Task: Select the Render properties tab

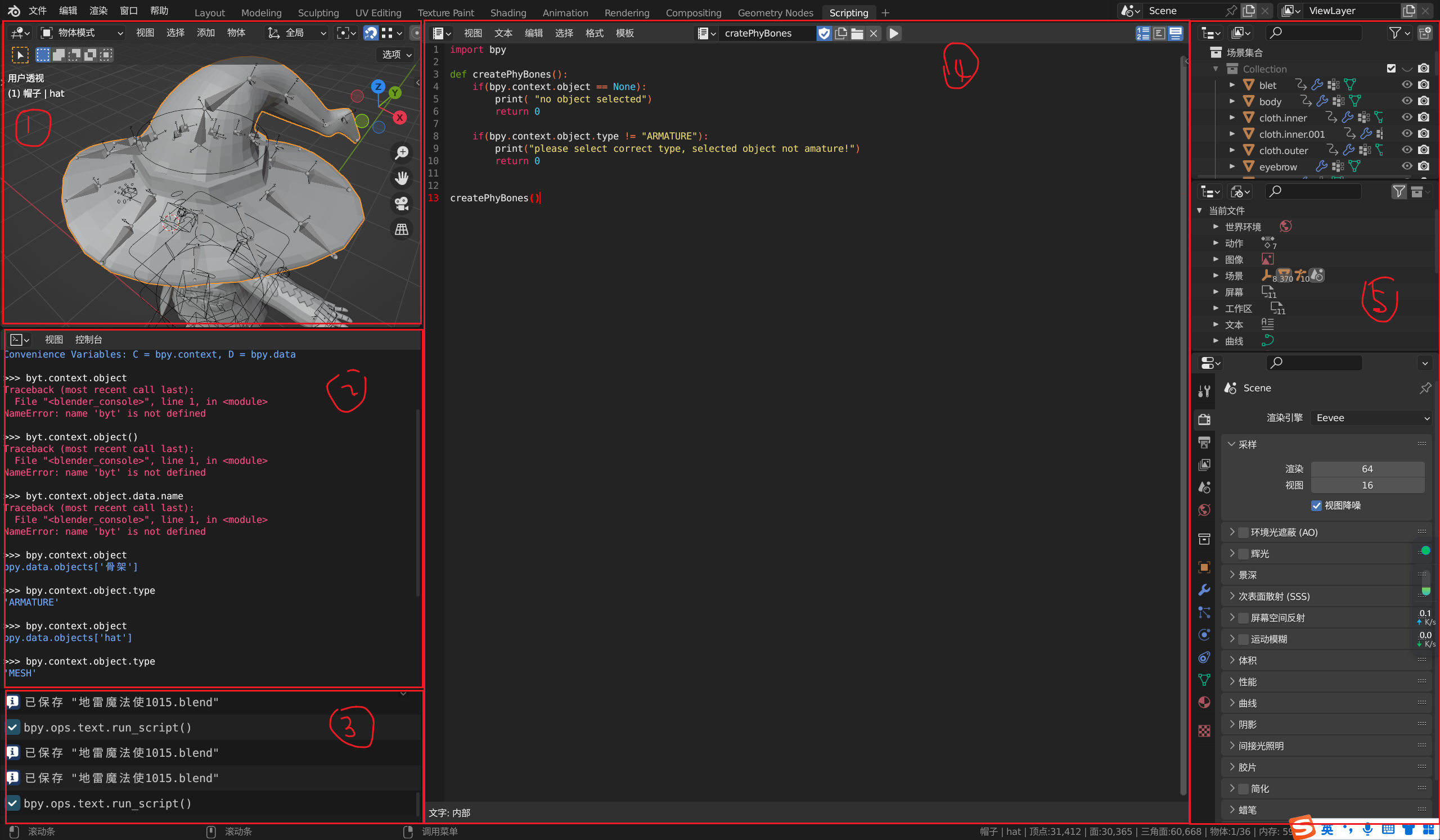Action: point(1204,419)
